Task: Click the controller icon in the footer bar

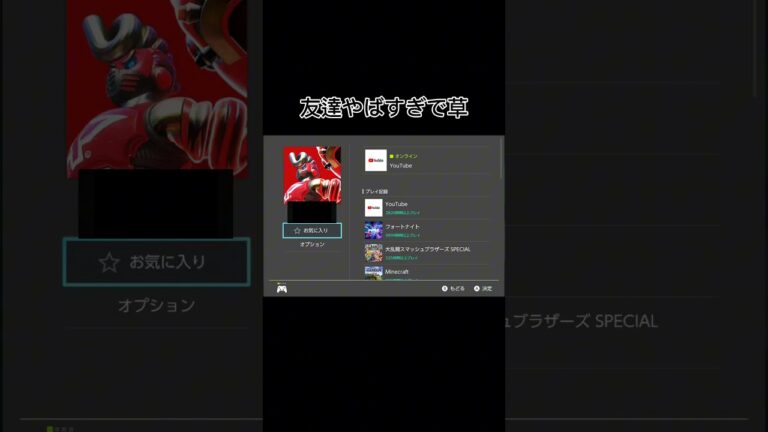Action: [282, 289]
